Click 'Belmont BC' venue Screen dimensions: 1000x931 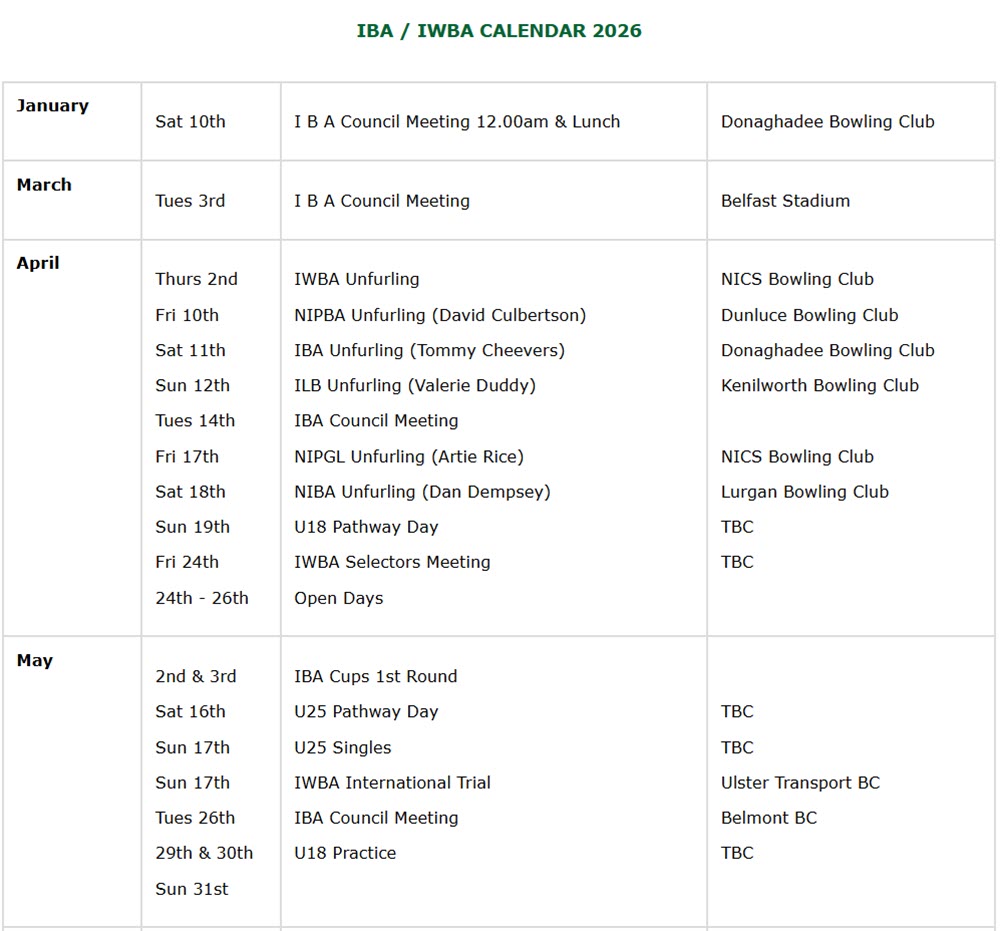click(x=768, y=818)
